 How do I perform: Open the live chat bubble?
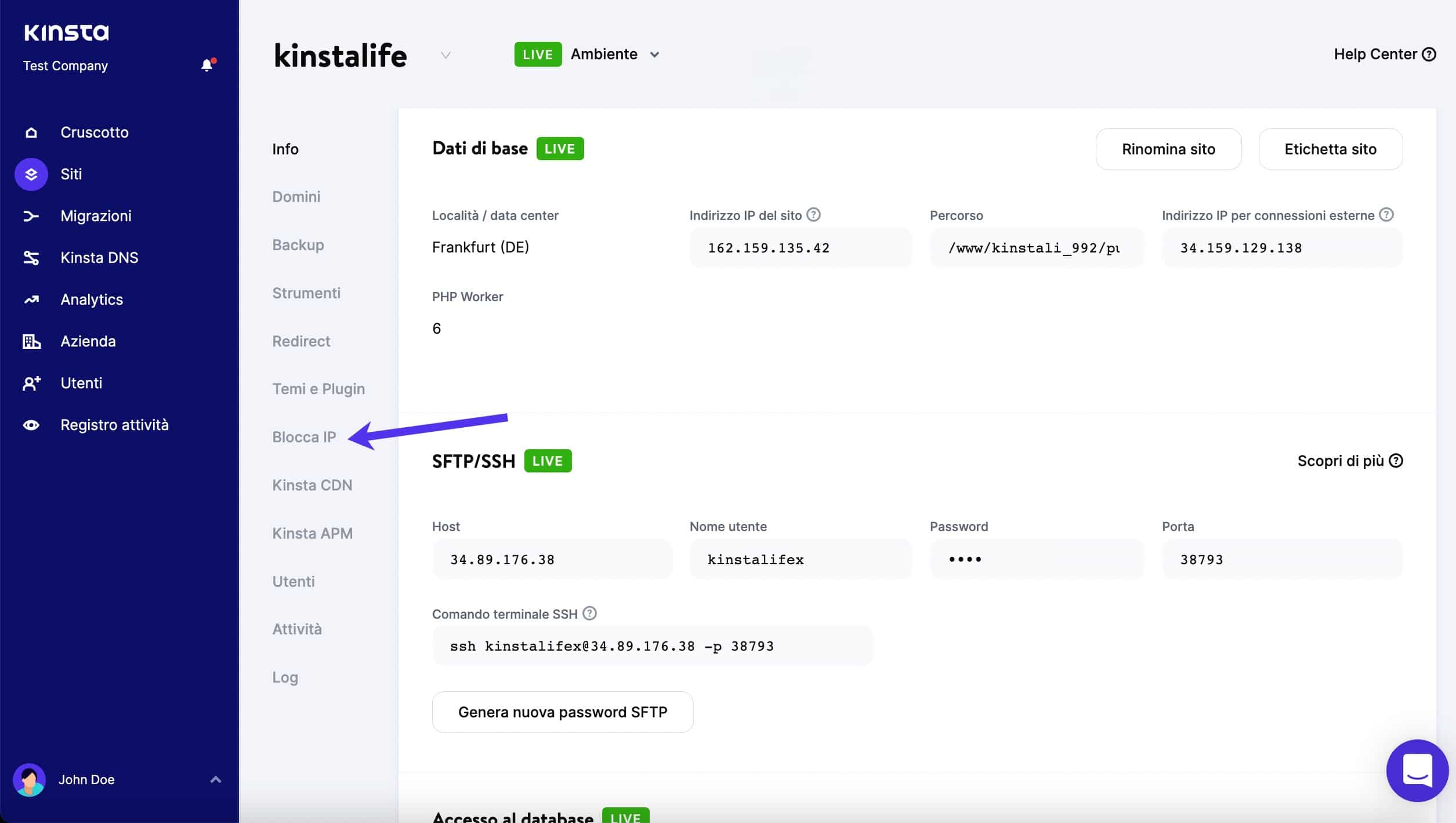pos(1417,771)
